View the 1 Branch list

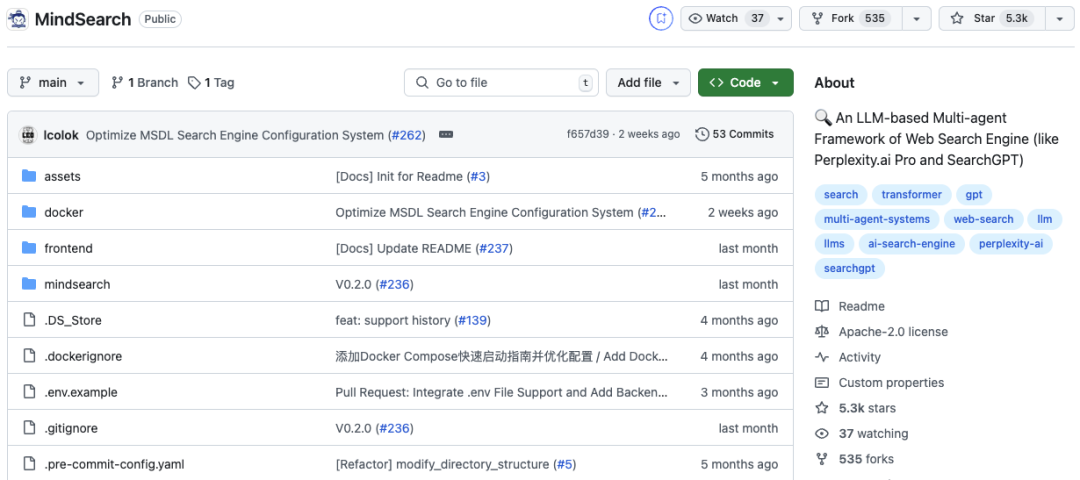145,83
